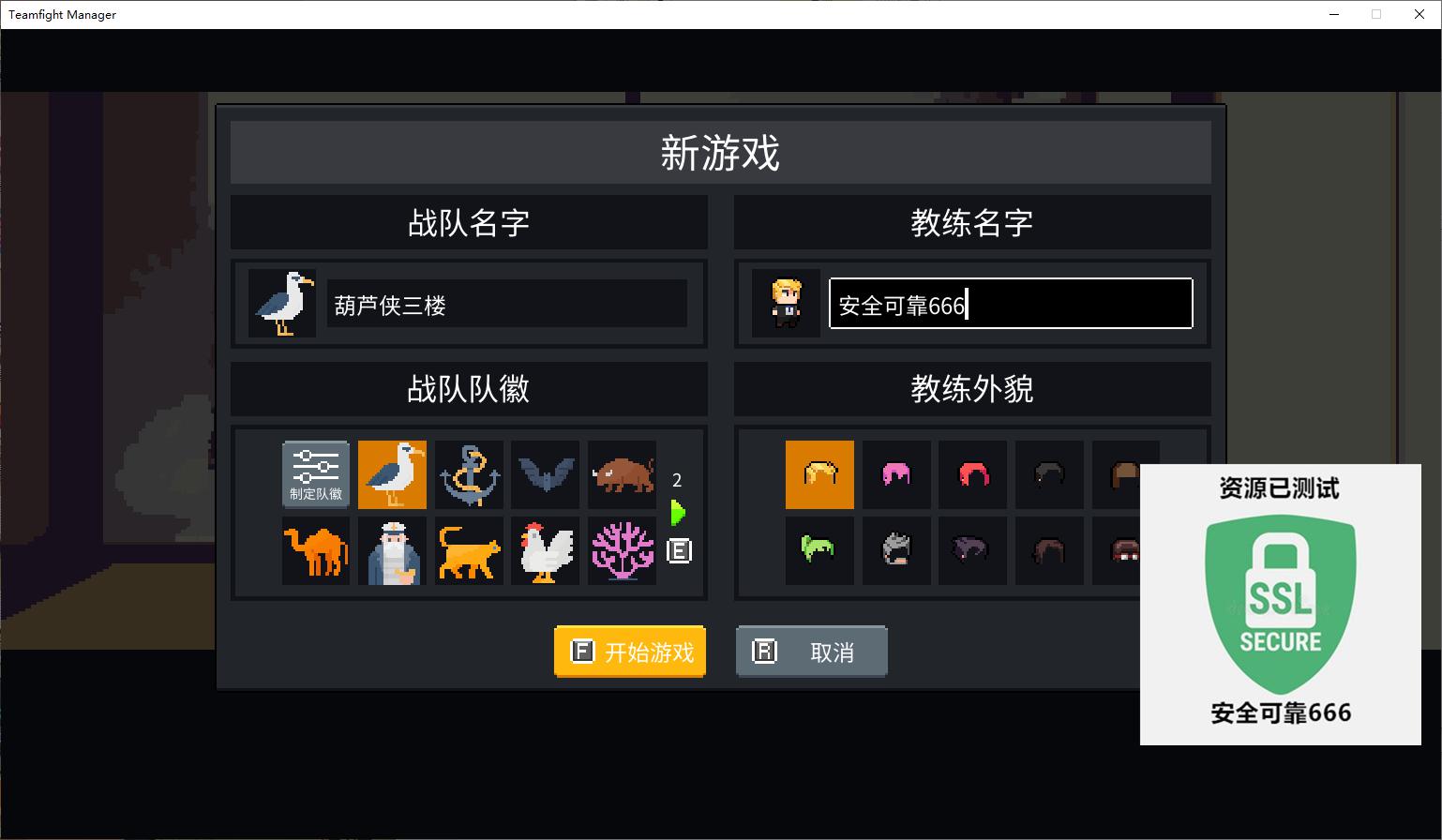The width and height of the screenshot is (1442, 840).
Task: Select the orange camel emblem
Action: pos(316,551)
